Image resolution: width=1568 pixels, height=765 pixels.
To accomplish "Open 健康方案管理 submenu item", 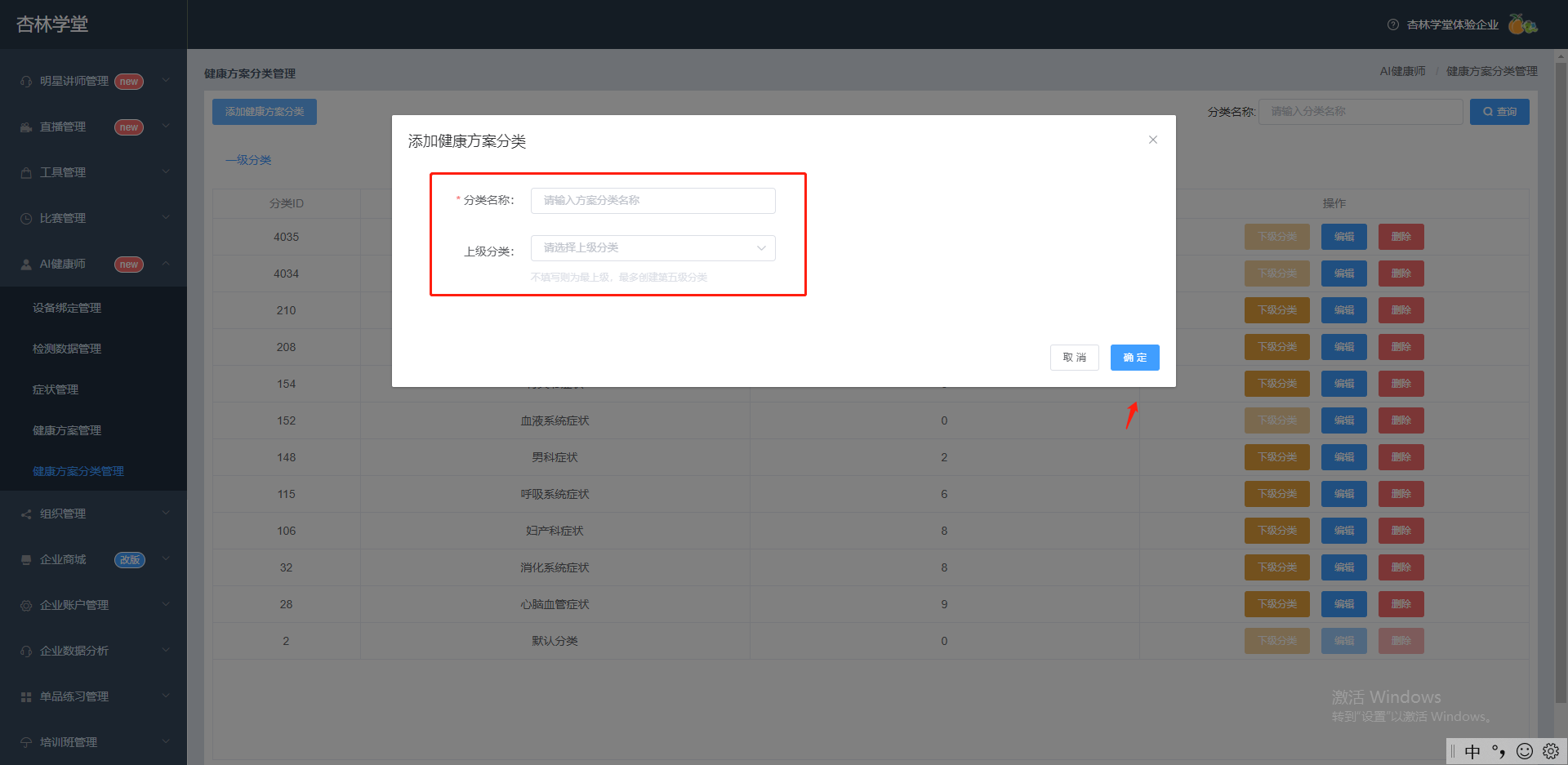I will coord(94,430).
